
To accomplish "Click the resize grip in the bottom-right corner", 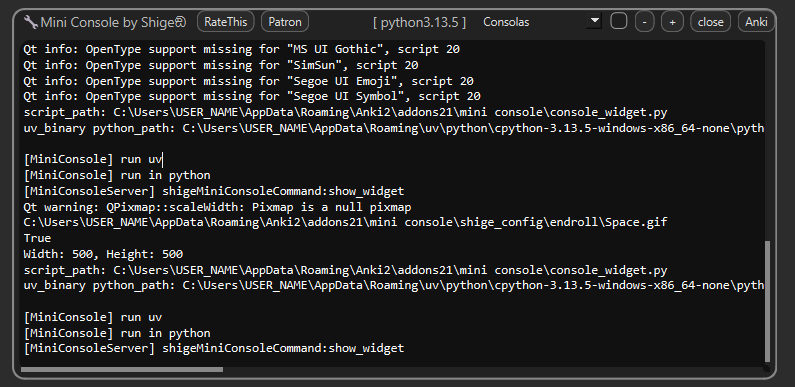I will click(x=767, y=369).
